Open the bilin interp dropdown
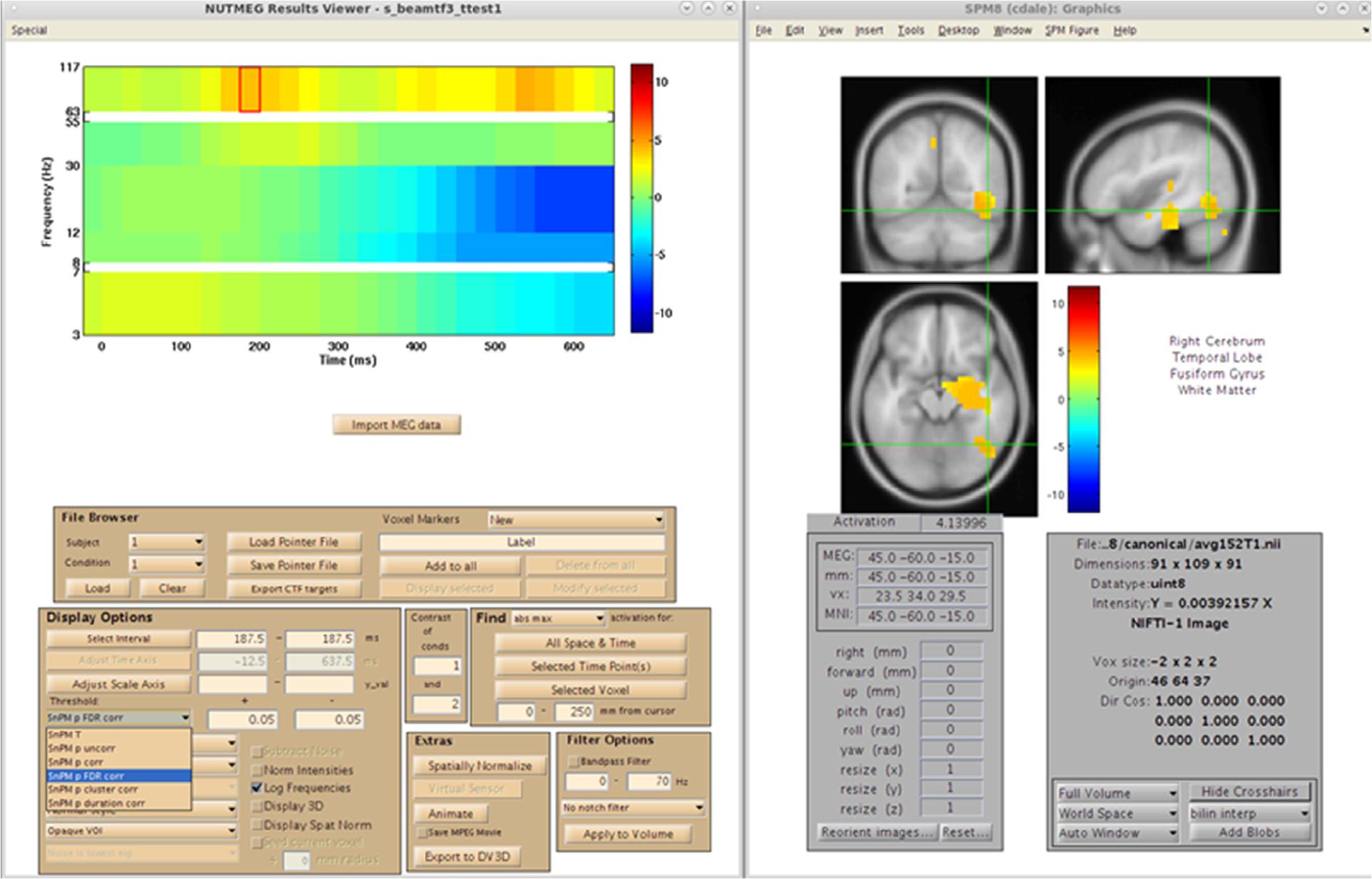Screen dimensions: 1372x879 tap(1249, 813)
